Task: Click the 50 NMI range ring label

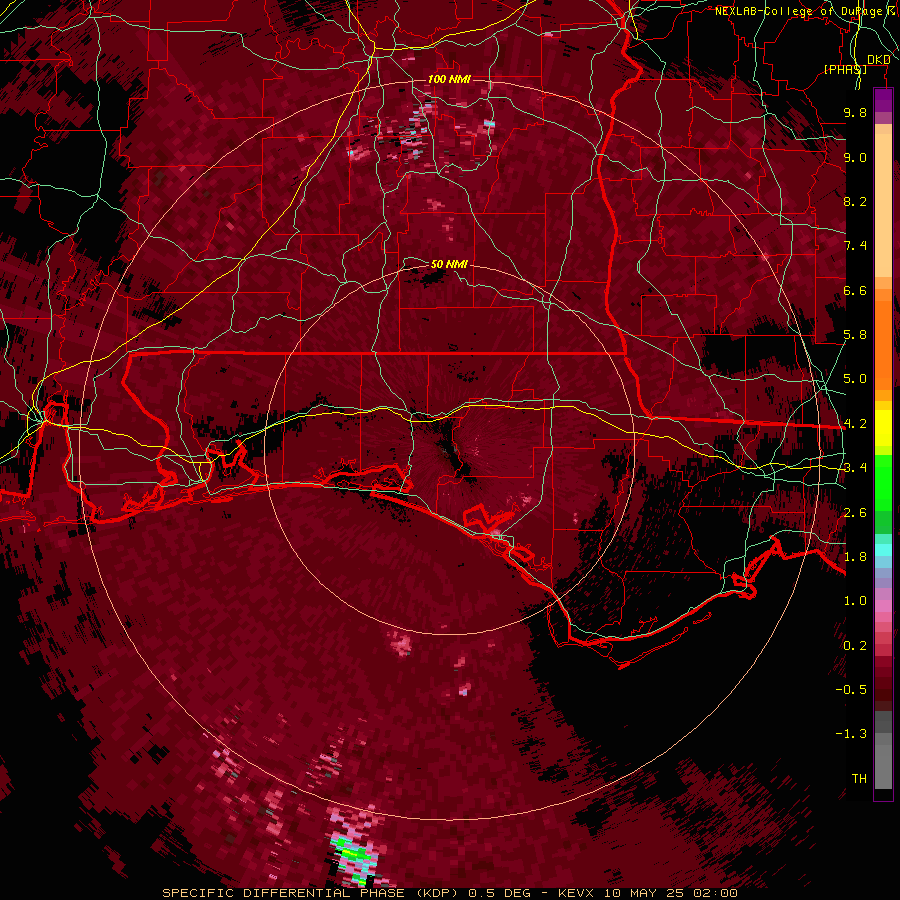Action: (449, 264)
